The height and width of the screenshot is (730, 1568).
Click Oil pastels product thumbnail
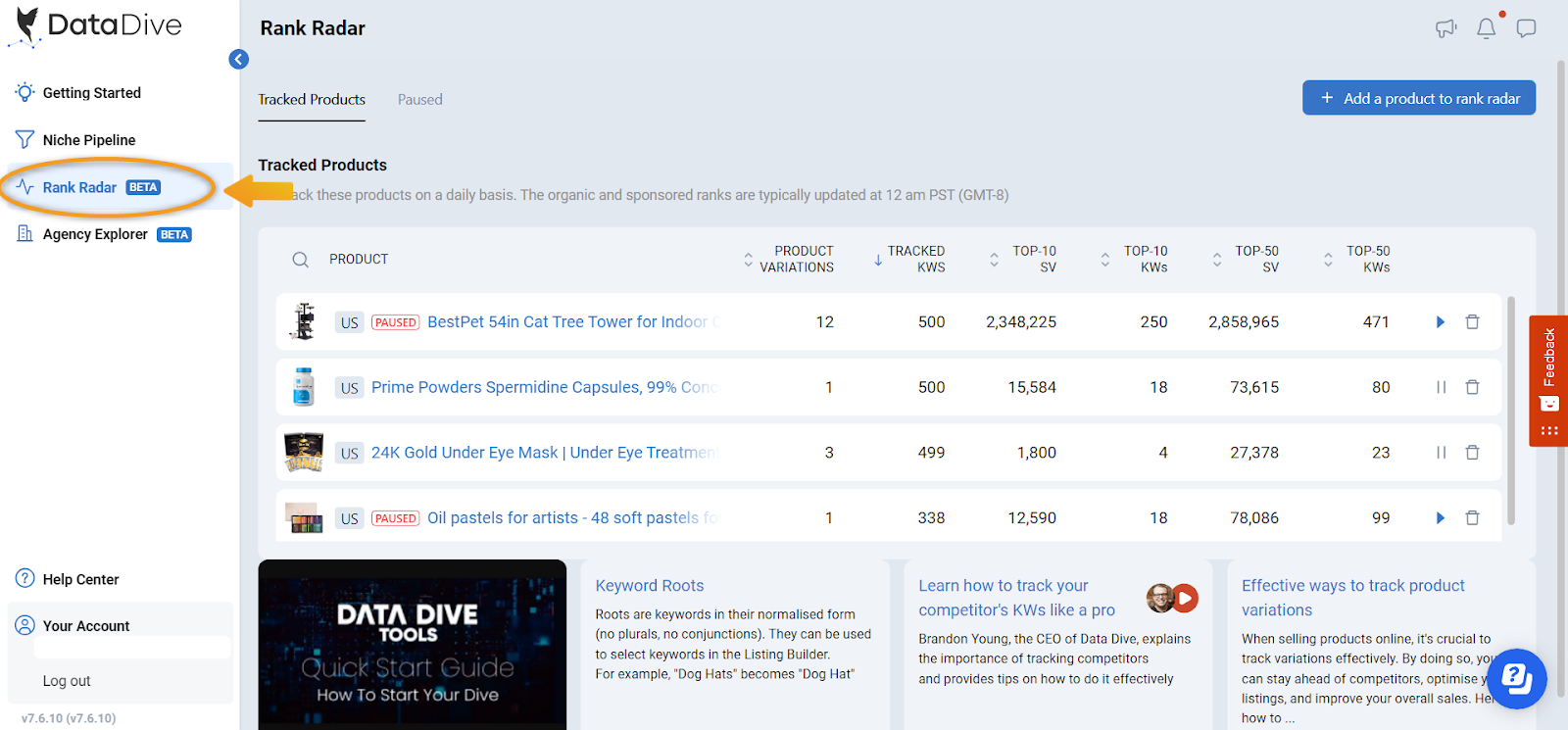pyautogui.click(x=304, y=517)
